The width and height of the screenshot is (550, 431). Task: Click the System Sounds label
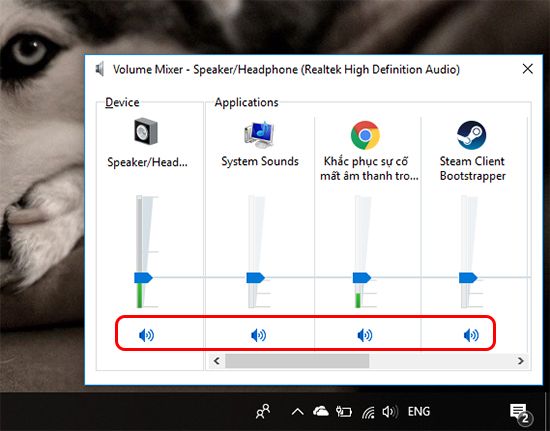(260, 161)
